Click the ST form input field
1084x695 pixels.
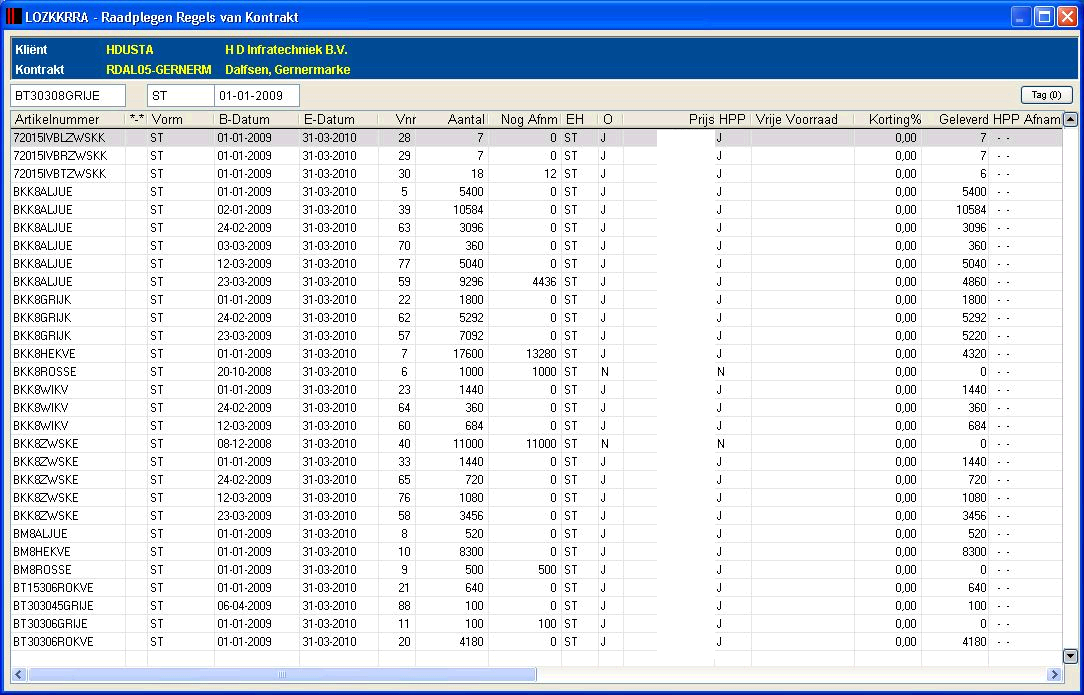[180, 96]
